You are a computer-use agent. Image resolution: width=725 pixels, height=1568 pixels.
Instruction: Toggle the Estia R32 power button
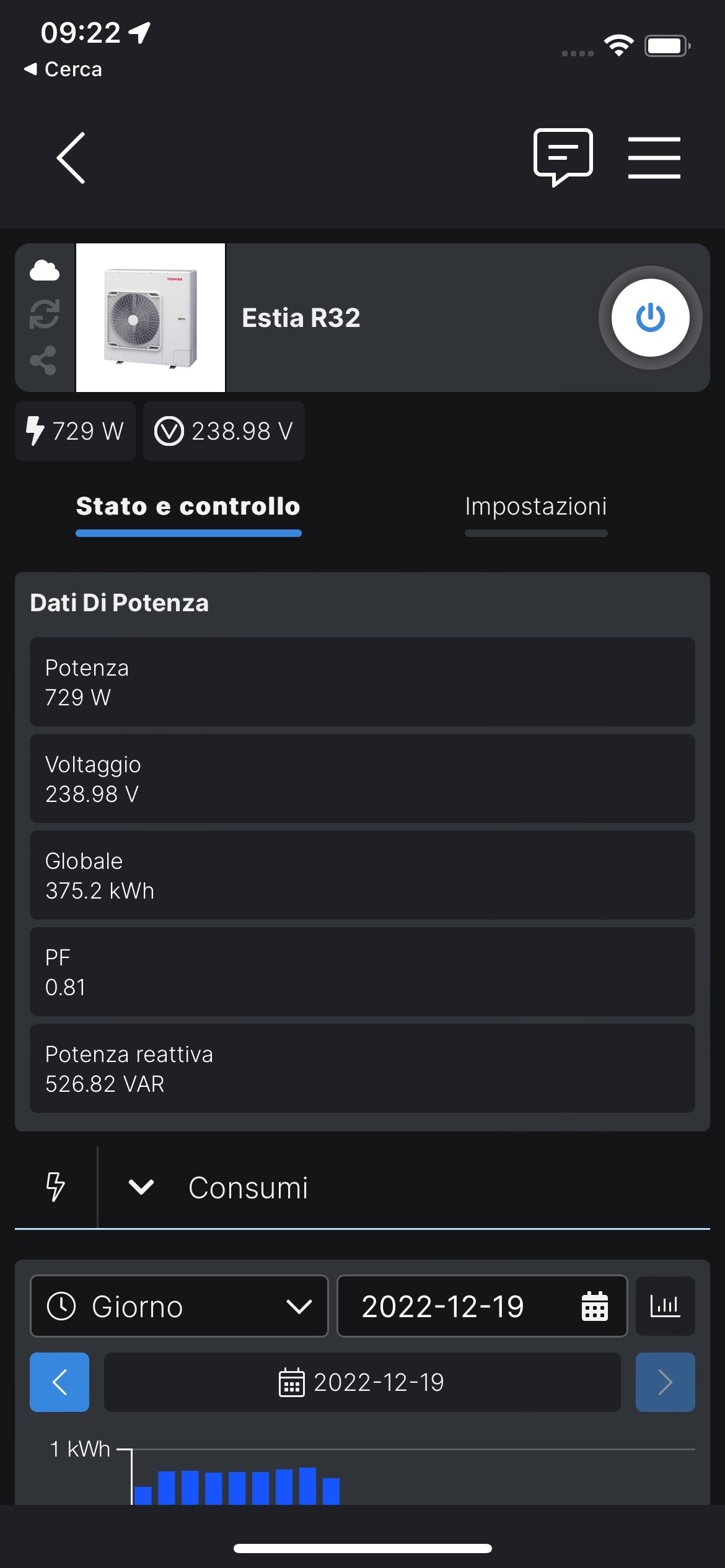click(x=650, y=318)
